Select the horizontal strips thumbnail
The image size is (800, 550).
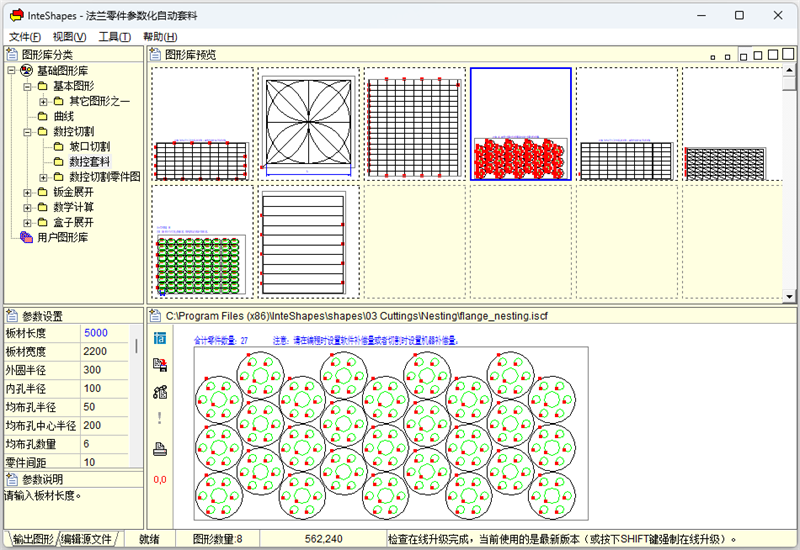point(308,242)
